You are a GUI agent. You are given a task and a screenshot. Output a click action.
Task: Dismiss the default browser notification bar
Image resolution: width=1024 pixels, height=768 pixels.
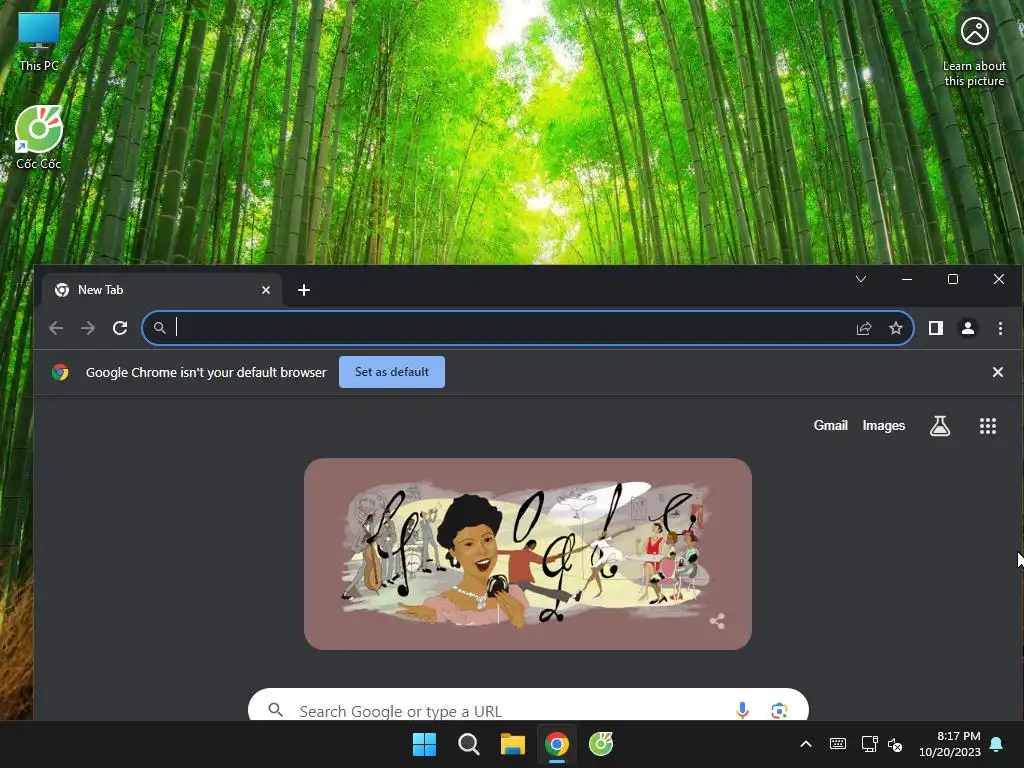[997, 372]
